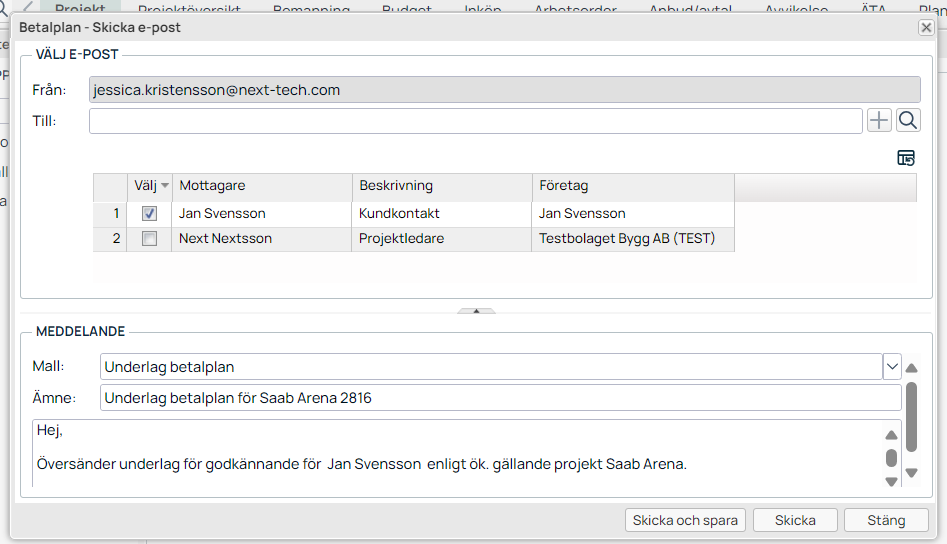947x544 pixels.
Task: Focus the Till recipient field
Action: (475, 121)
